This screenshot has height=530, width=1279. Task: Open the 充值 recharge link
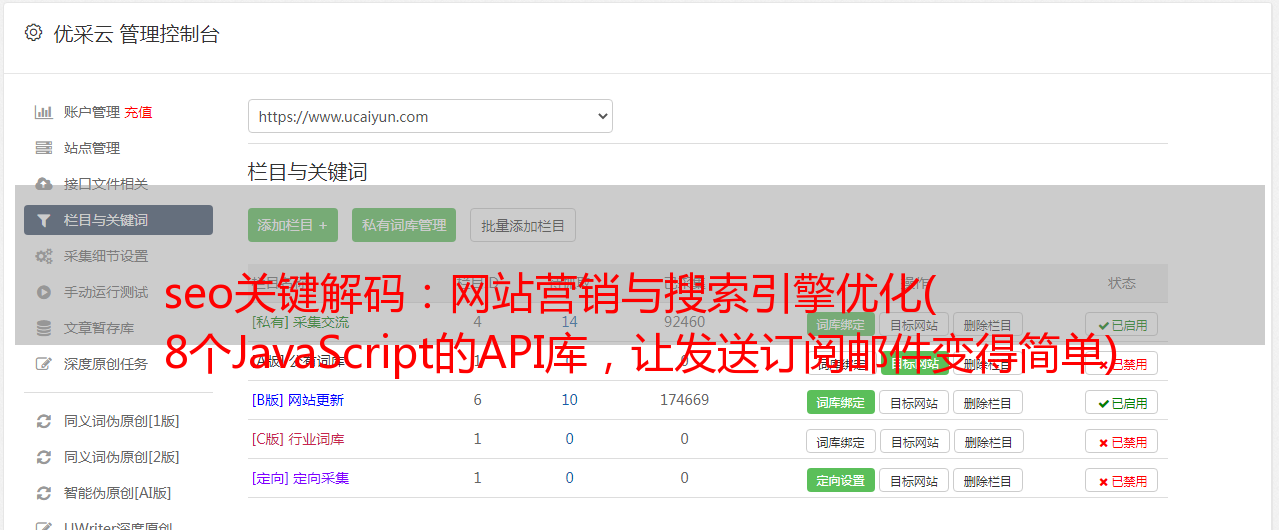[138, 112]
